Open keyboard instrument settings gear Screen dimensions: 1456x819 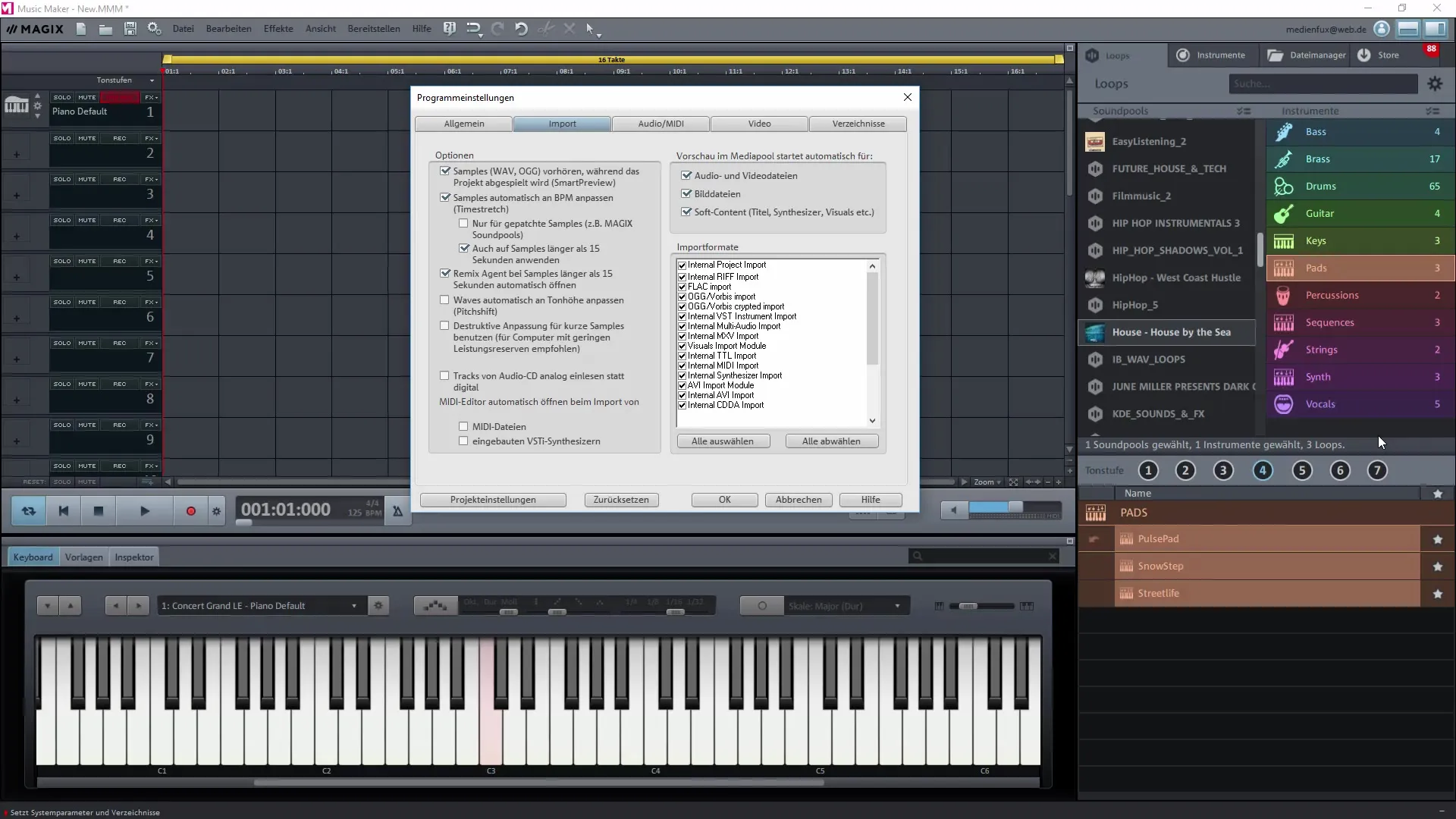coord(378,606)
